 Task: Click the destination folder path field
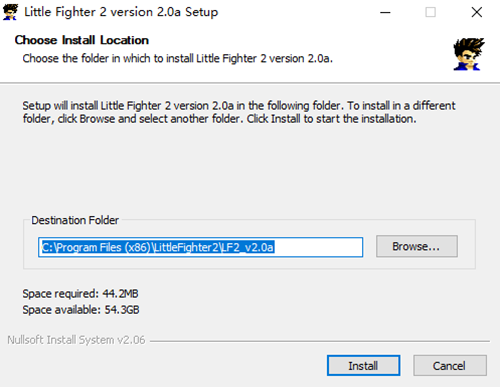[x=200, y=247]
